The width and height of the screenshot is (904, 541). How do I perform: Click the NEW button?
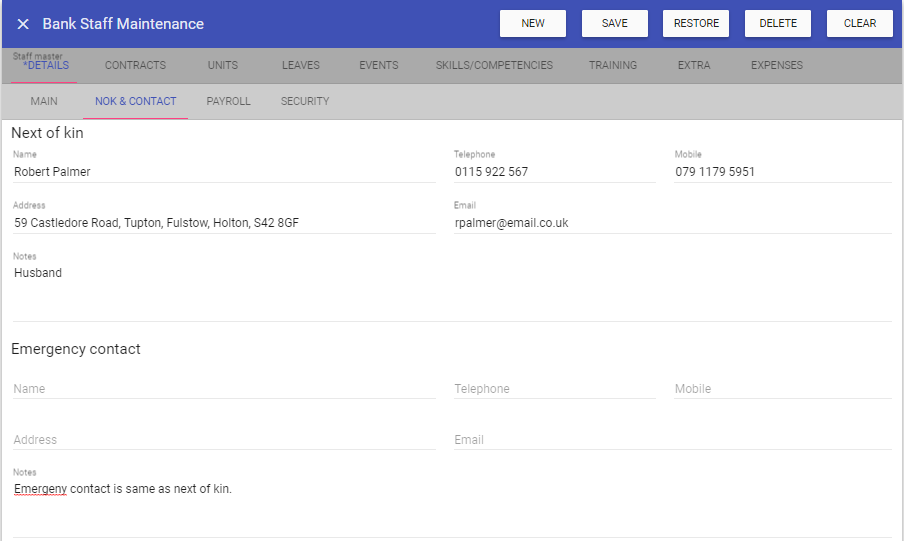[x=533, y=24]
